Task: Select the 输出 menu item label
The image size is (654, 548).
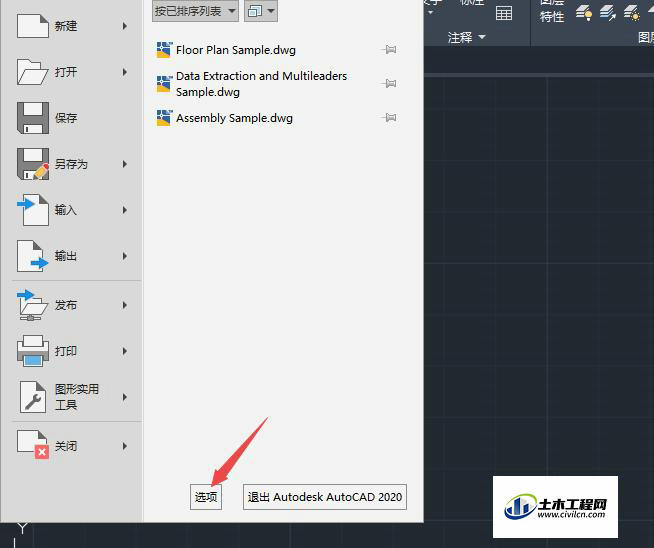Action: (x=66, y=256)
